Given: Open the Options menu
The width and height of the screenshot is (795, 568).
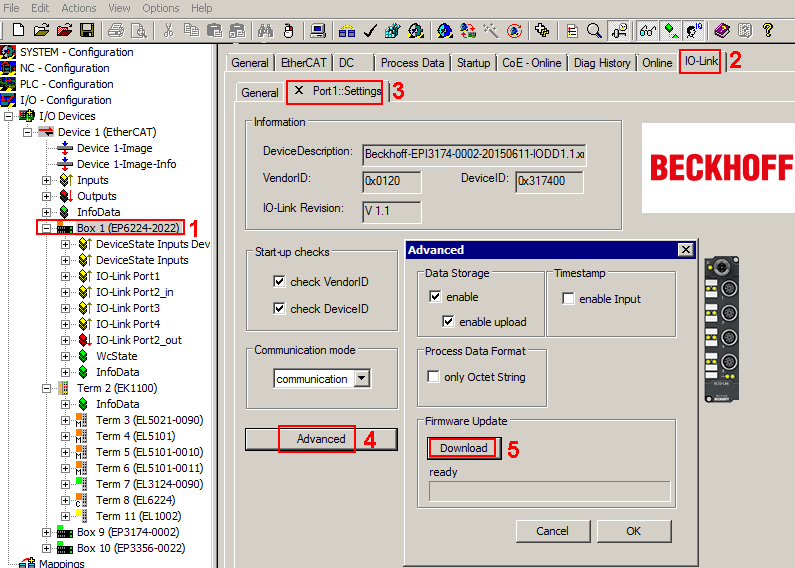Looking at the screenshot, I should click(x=161, y=8).
